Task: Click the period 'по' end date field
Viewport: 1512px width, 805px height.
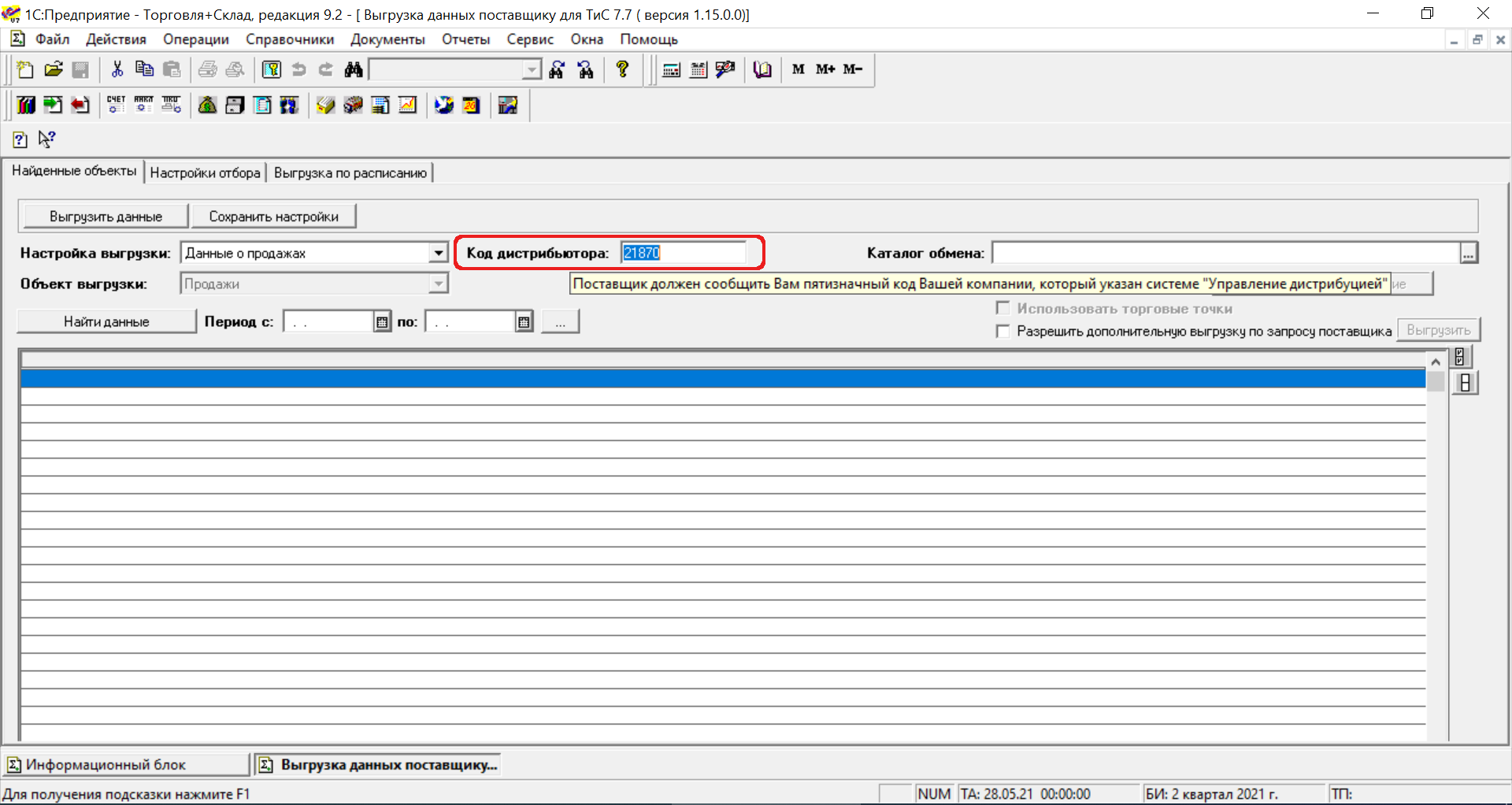Action: tap(470, 321)
